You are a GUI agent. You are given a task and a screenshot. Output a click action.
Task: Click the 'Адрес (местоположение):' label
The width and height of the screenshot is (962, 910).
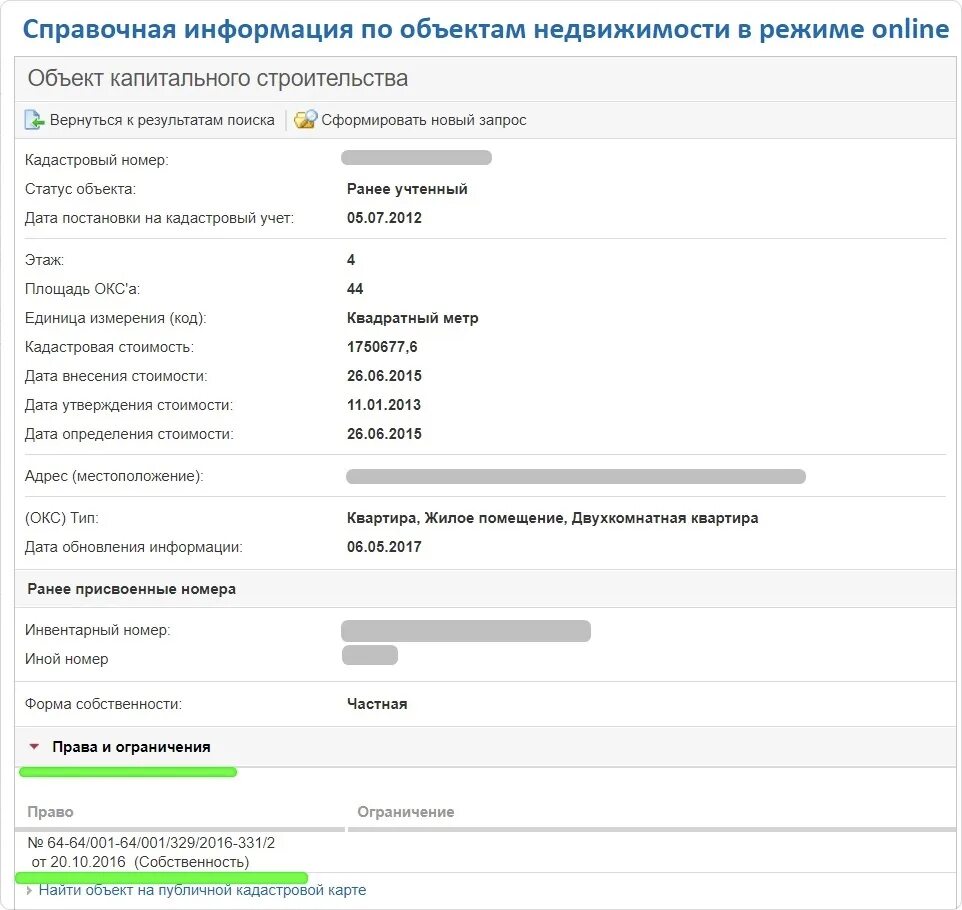tap(114, 476)
